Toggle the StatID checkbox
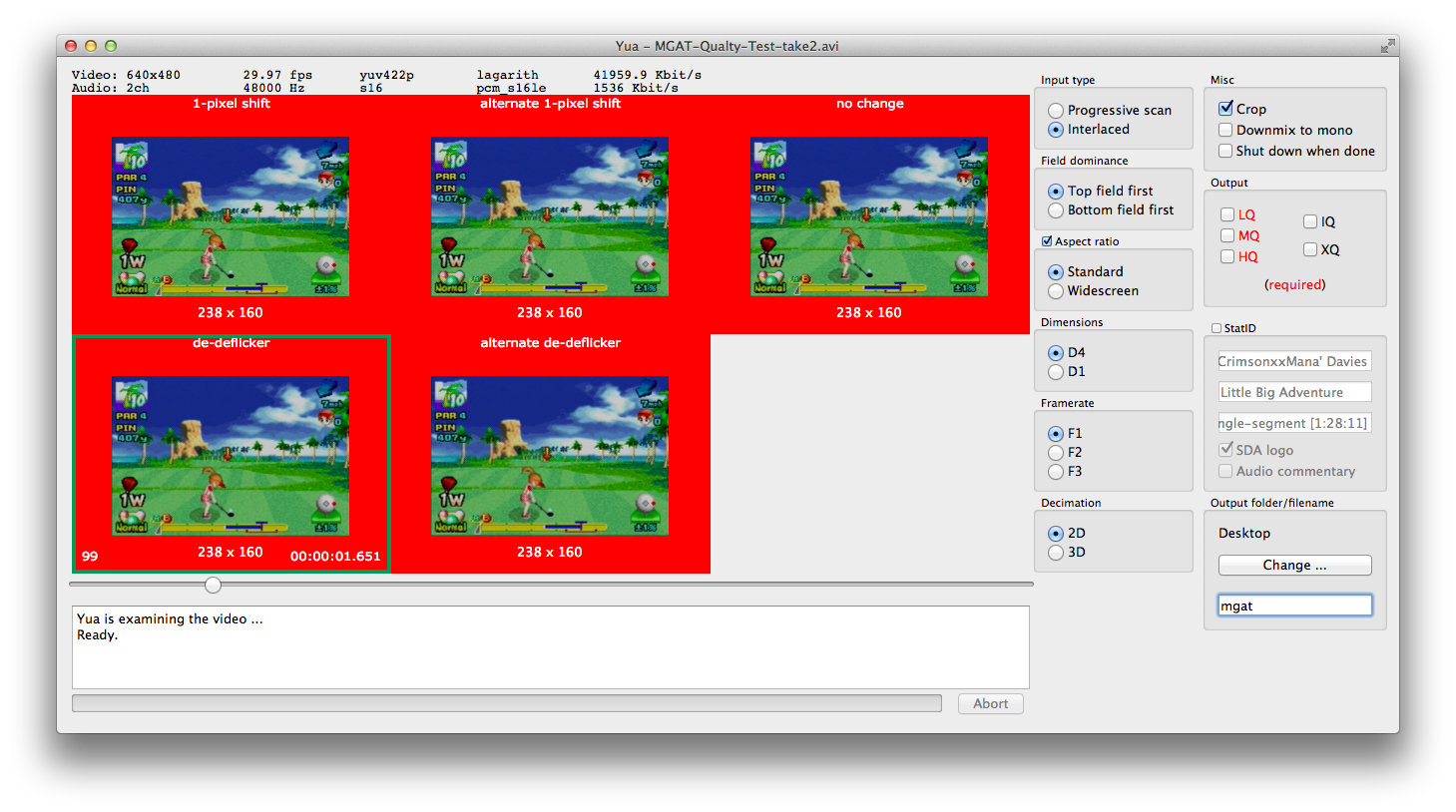This screenshot has height=812, width=1456. click(x=1216, y=328)
